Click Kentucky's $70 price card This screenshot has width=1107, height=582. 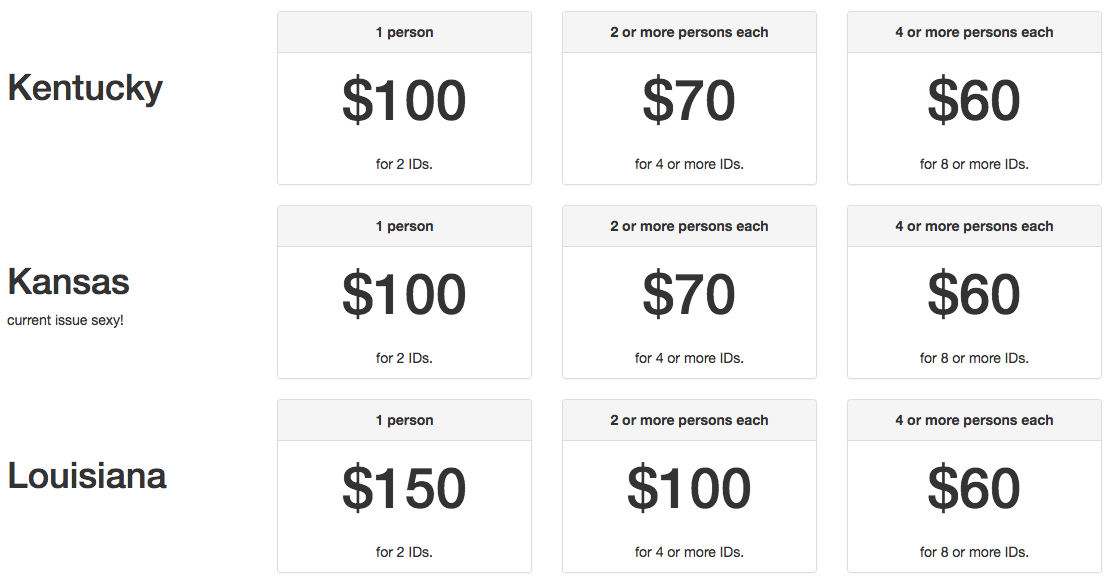(x=689, y=100)
